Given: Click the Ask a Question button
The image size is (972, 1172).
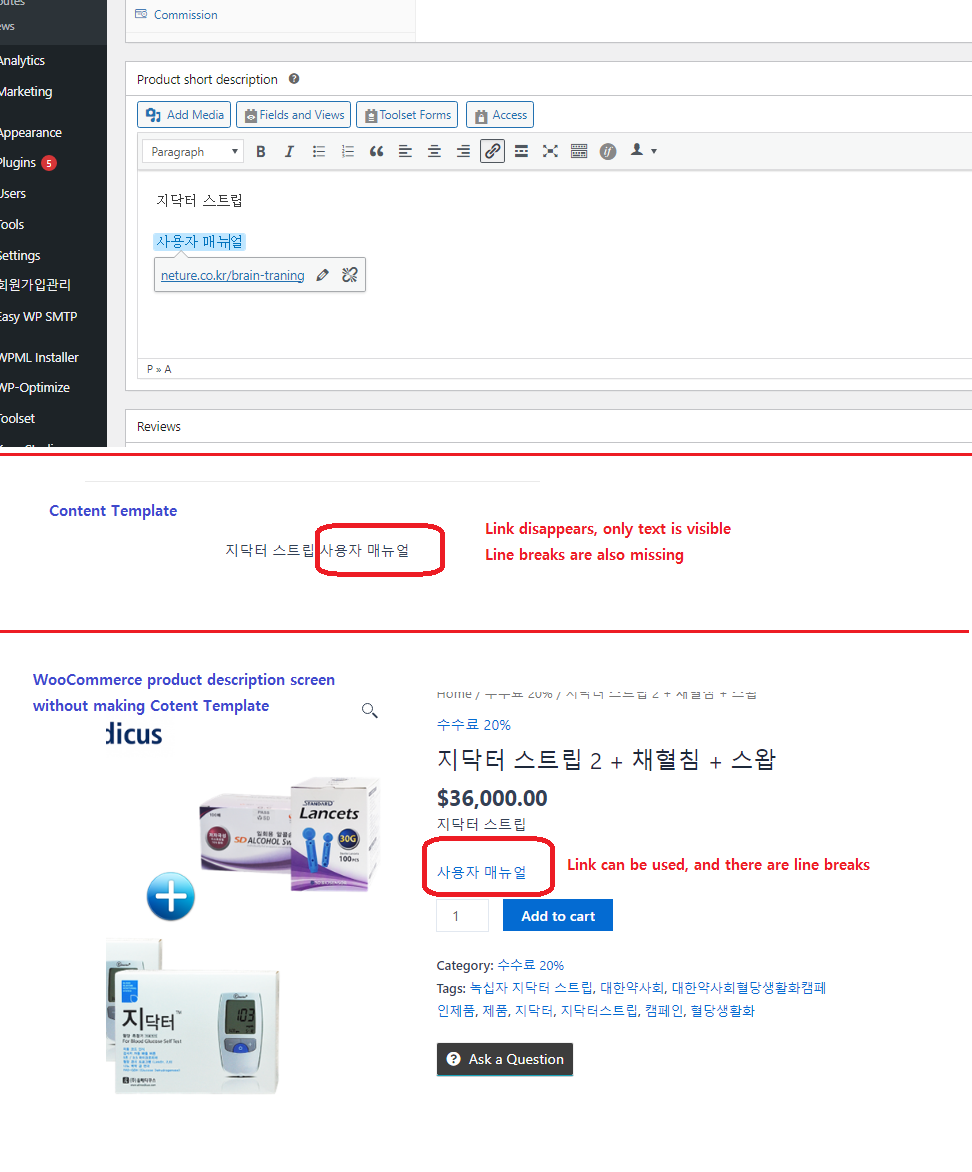Looking at the screenshot, I should click(x=505, y=1059).
